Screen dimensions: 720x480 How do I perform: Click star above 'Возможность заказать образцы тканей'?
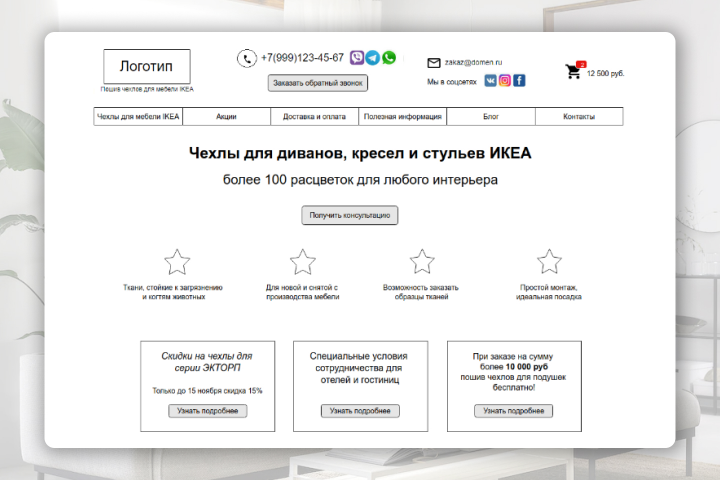coord(422,261)
